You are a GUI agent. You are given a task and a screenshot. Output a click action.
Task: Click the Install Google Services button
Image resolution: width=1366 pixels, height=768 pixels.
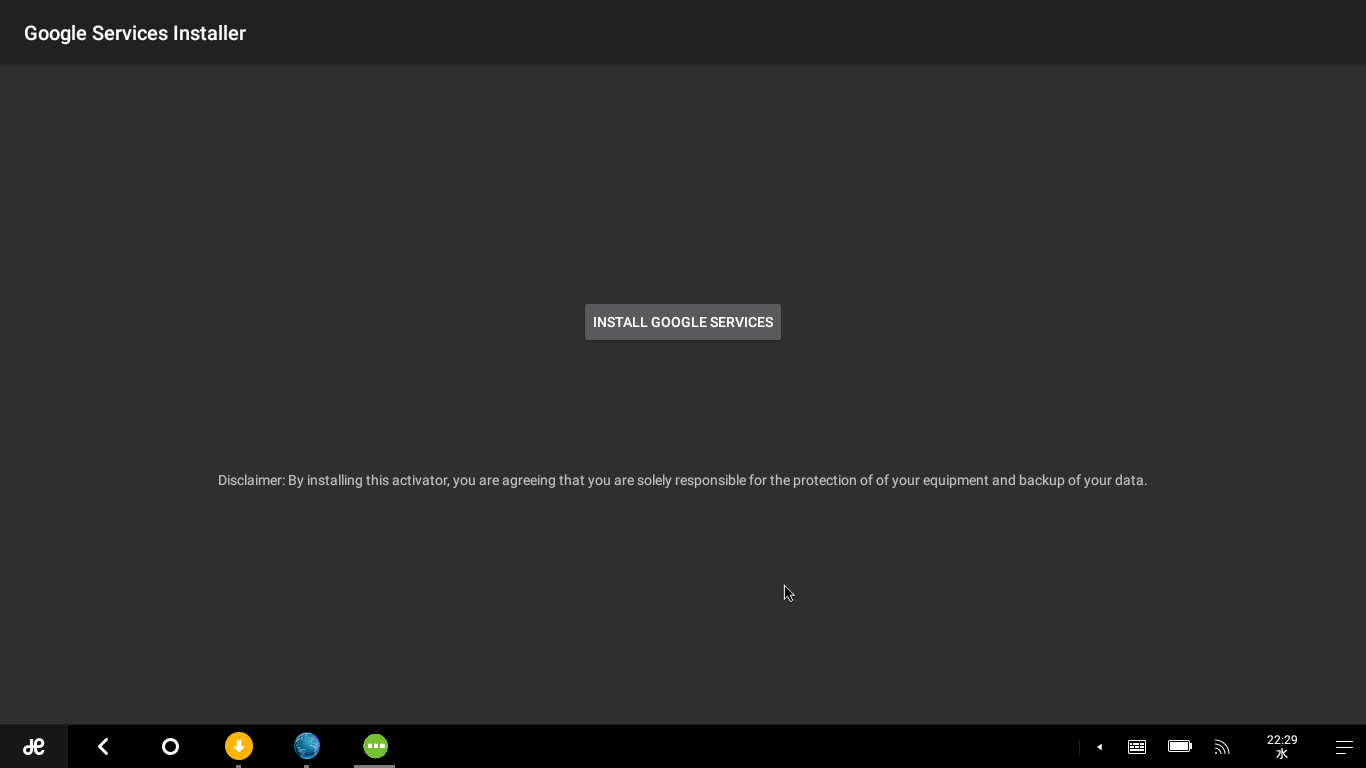pyautogui.click(x=683, y=322)
